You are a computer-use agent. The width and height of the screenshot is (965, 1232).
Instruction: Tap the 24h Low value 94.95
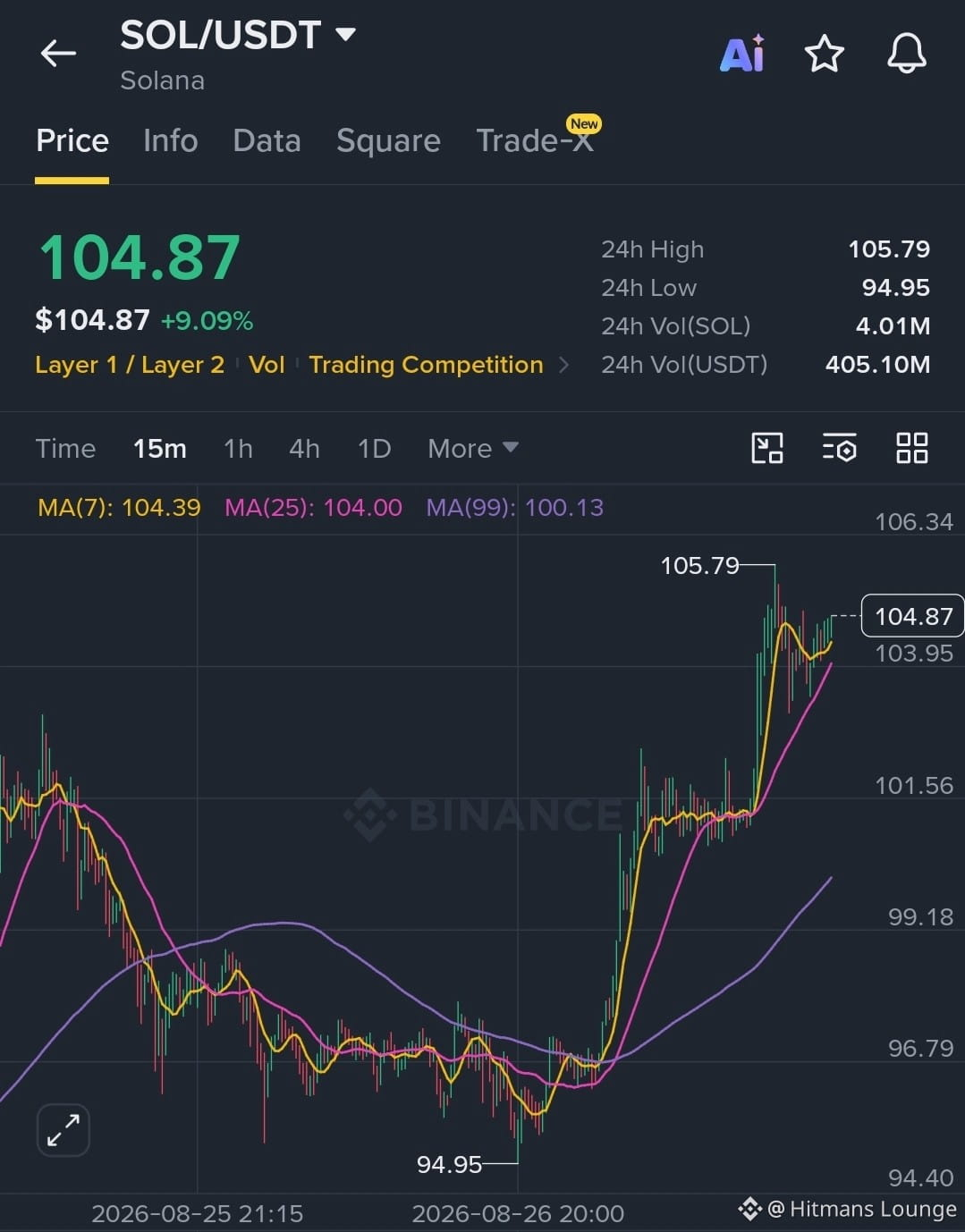pos(896,288)
